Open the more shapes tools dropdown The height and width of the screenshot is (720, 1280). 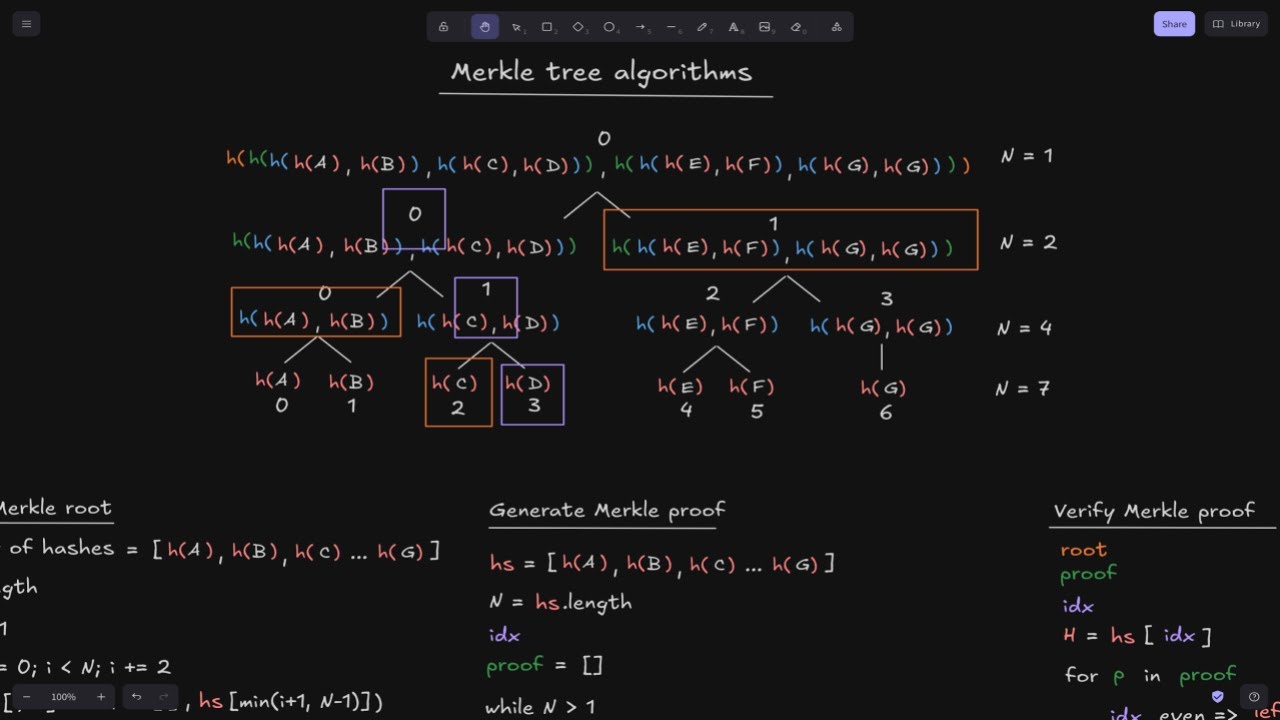pos(836,27)
